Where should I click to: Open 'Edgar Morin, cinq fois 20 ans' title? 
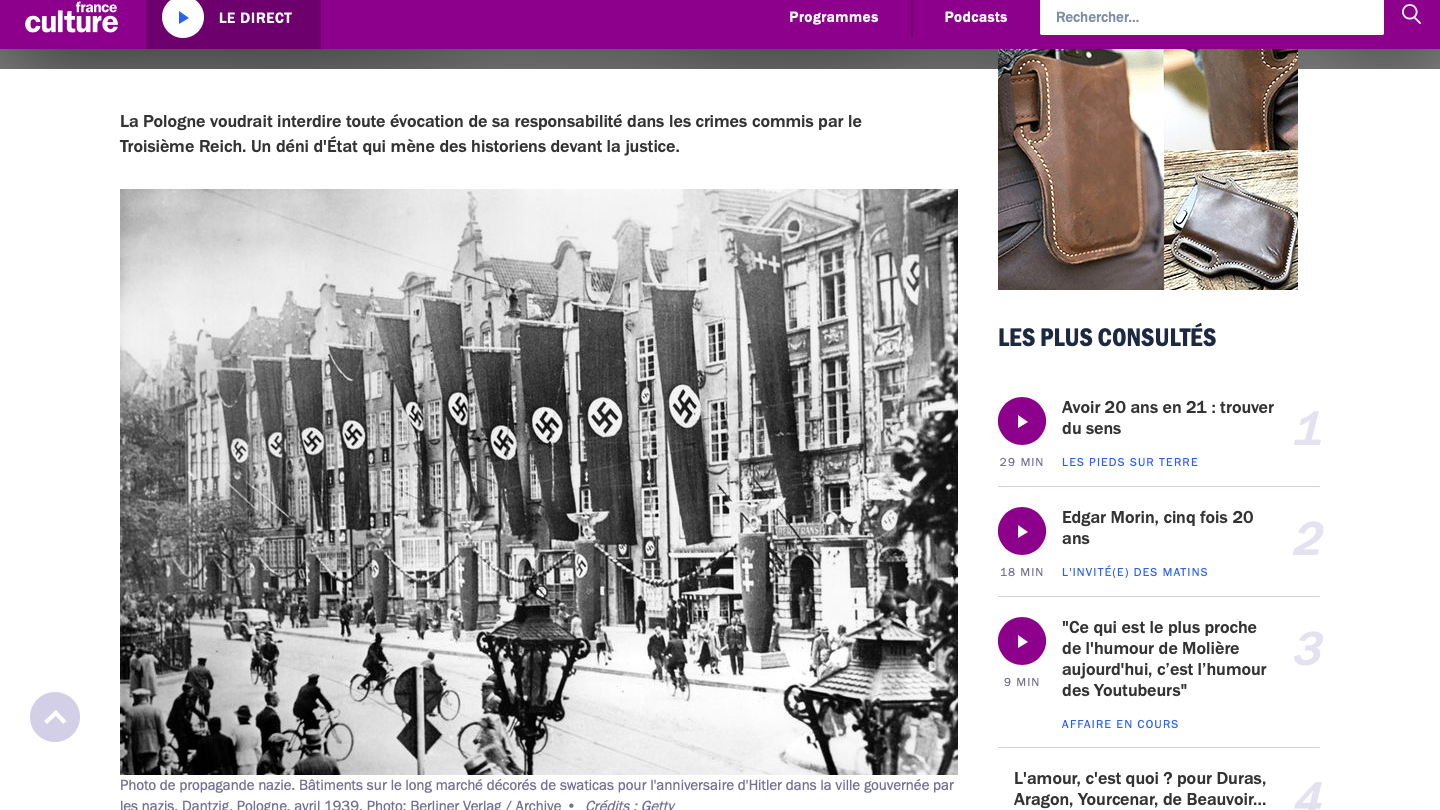[x=1157, y=528]
